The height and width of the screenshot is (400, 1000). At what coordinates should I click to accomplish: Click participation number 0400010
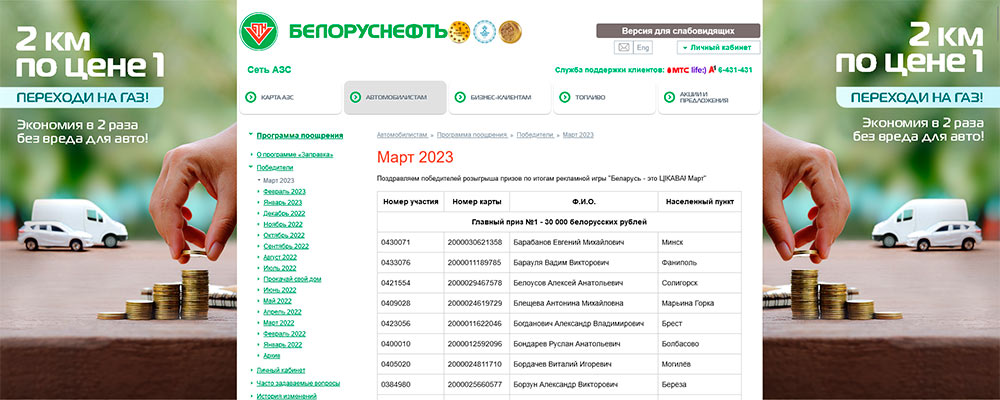(395, 344)
